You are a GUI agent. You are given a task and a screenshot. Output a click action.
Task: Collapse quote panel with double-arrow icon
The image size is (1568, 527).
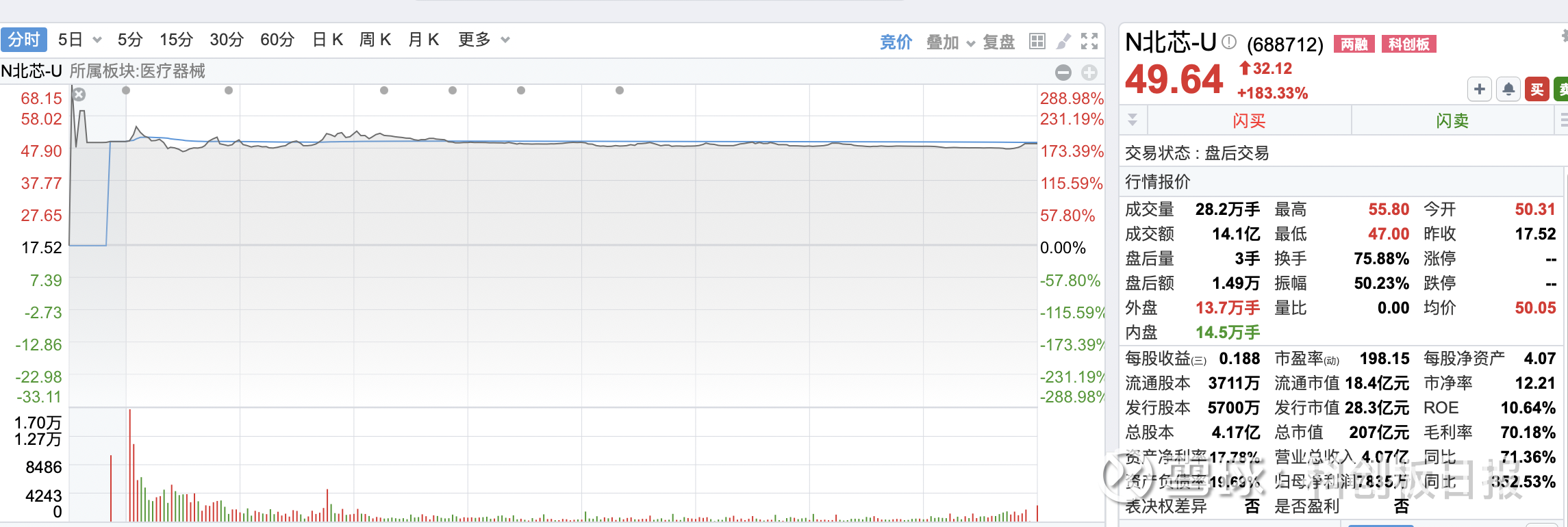tap(1133, 120)
